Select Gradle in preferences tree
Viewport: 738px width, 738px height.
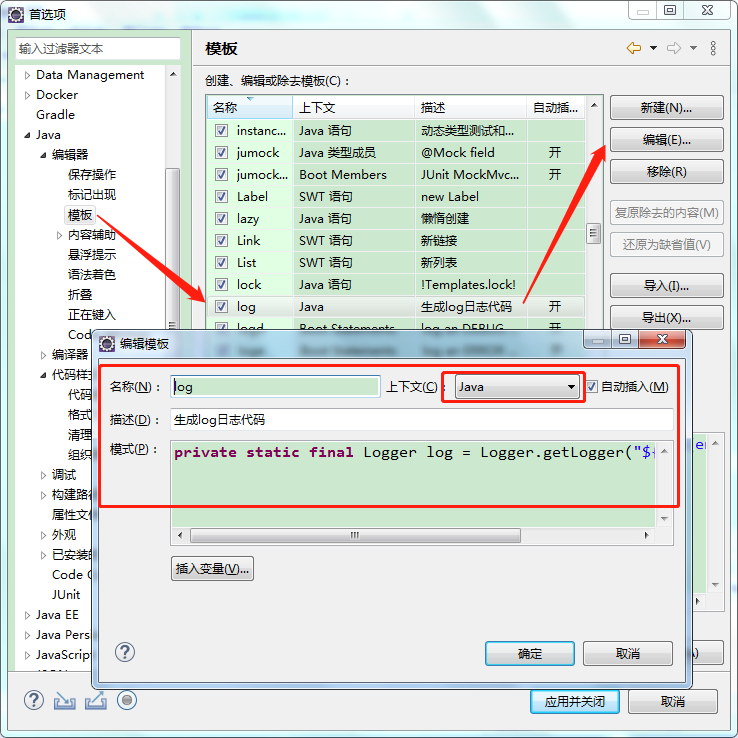(x=55, y=115)
